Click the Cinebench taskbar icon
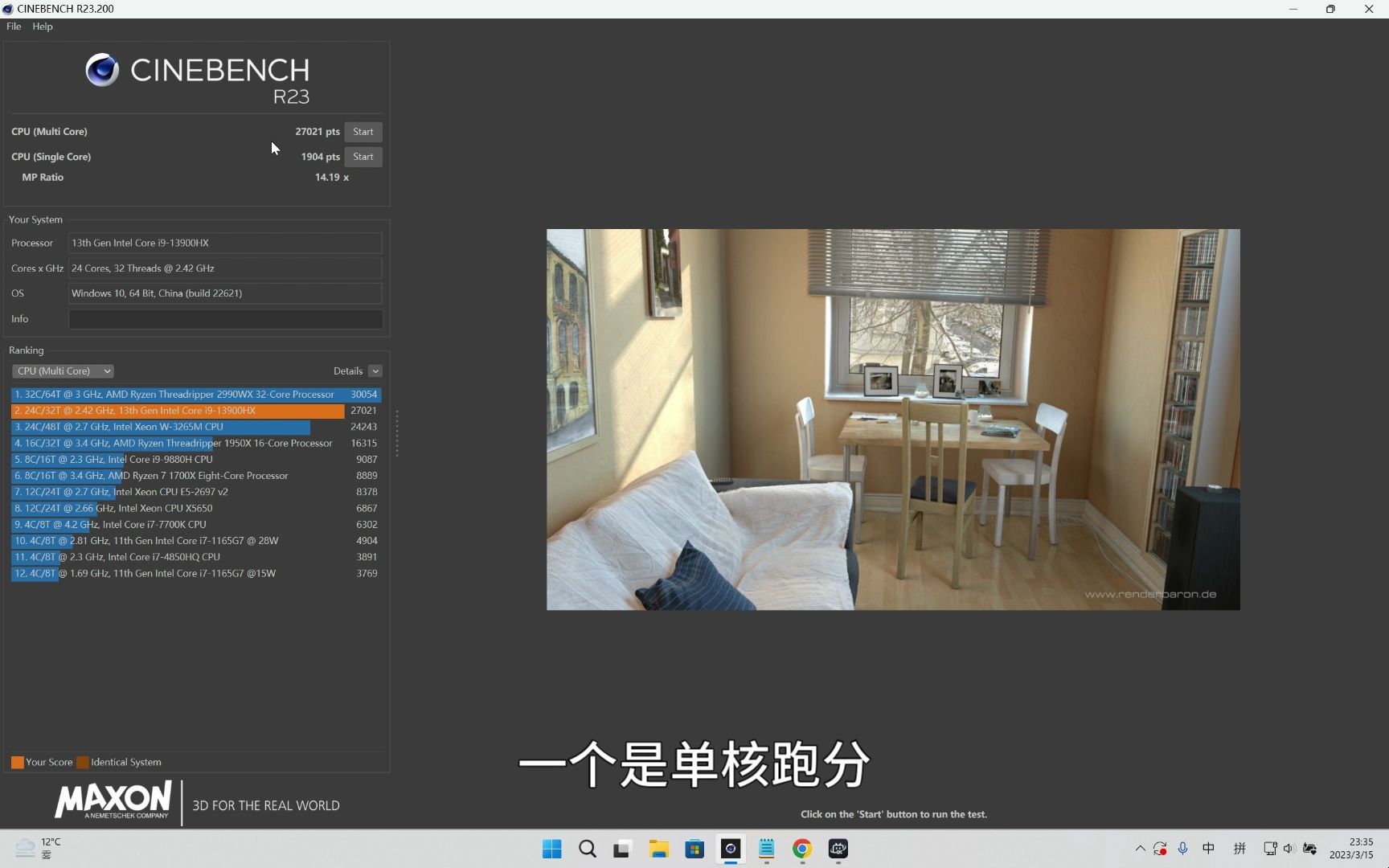 pos(731,850)
